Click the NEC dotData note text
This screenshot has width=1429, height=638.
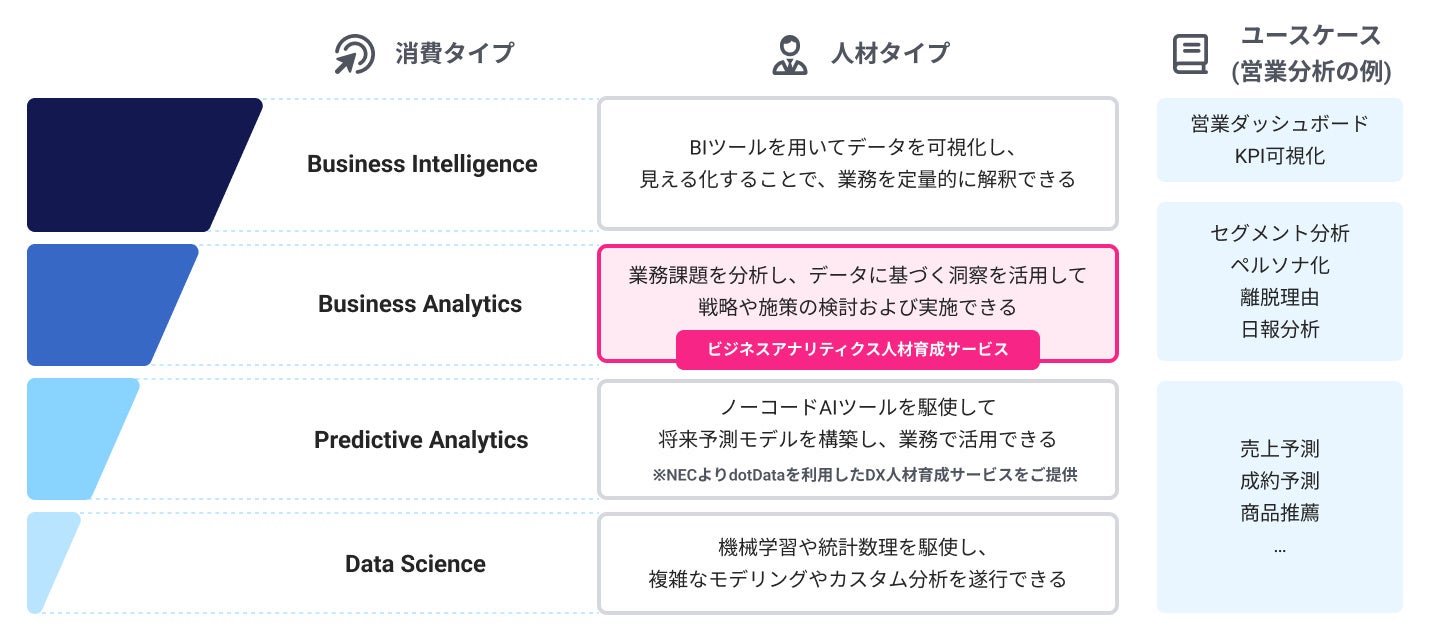[864, 476]
